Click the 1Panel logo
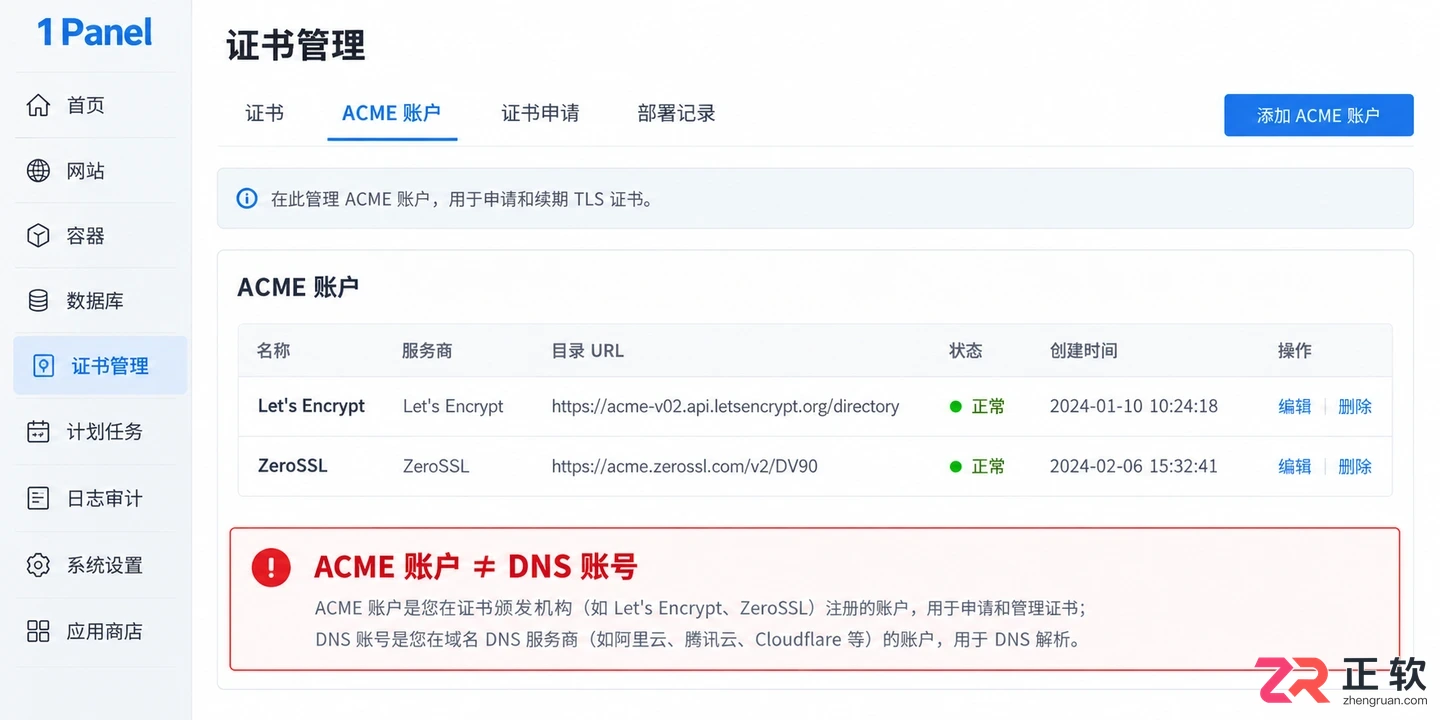1440x720 pixels. tap(95, 32)
